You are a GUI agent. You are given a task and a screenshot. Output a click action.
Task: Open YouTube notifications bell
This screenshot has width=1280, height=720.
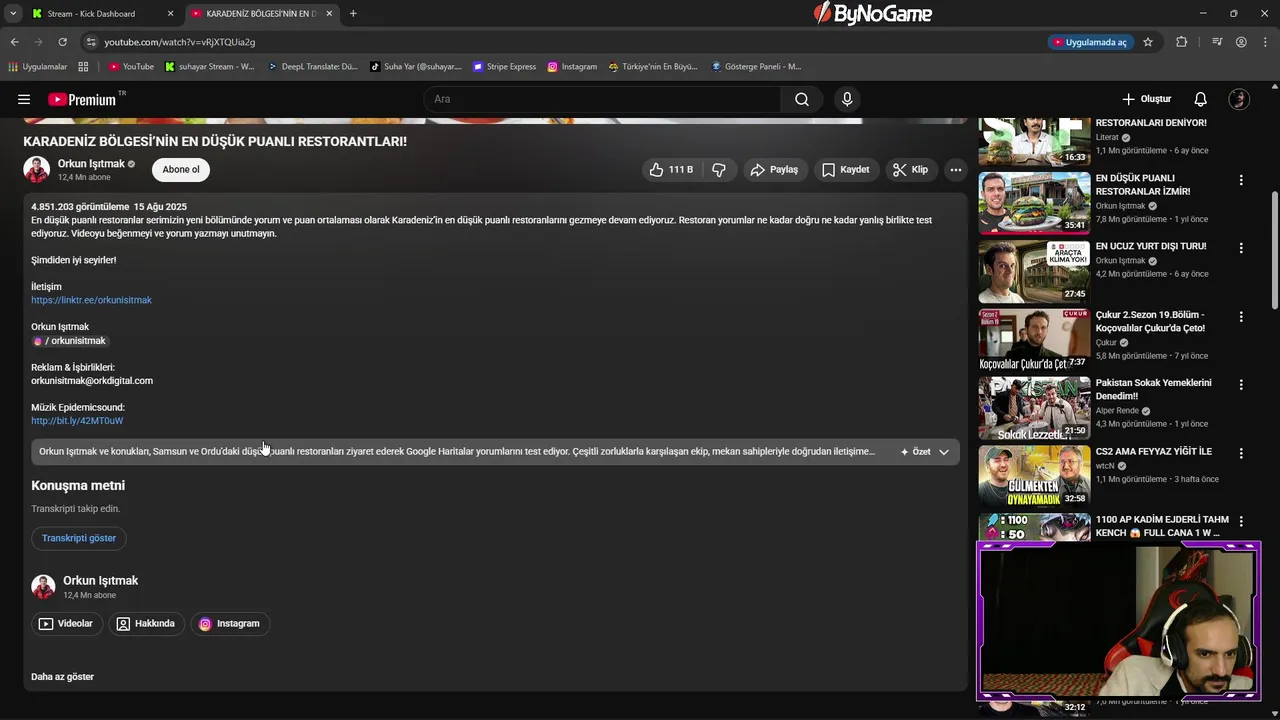click(1201, 99)
